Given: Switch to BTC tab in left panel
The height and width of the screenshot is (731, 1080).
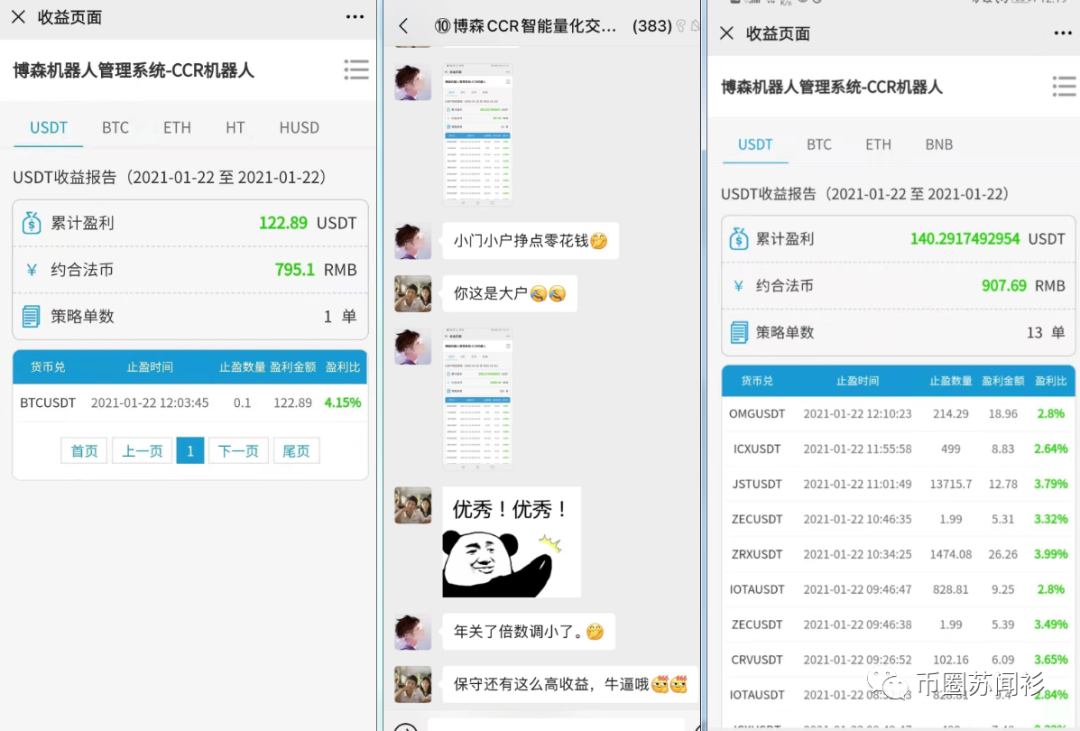Looking at the screenshot, I should click(115, 127).
